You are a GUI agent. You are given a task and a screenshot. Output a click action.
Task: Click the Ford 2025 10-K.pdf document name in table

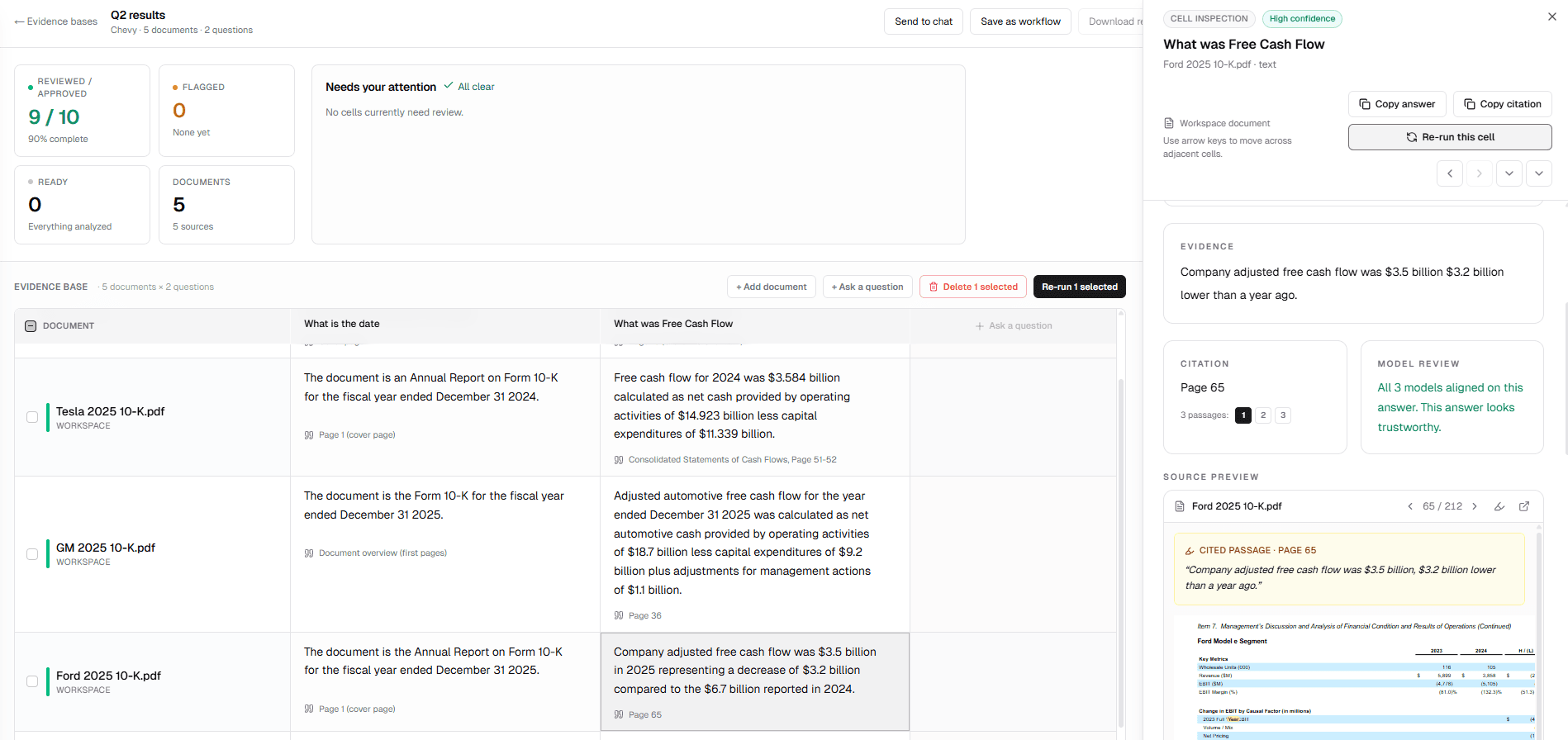[108, 676]
